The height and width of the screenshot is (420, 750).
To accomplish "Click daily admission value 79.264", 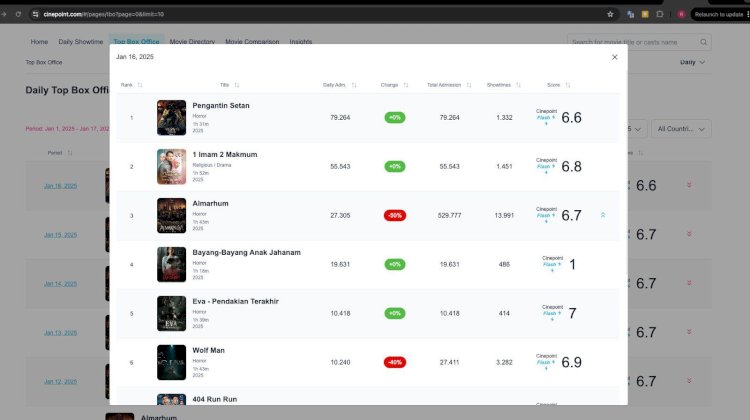I will pyautogui.click(x=340, y=118).
